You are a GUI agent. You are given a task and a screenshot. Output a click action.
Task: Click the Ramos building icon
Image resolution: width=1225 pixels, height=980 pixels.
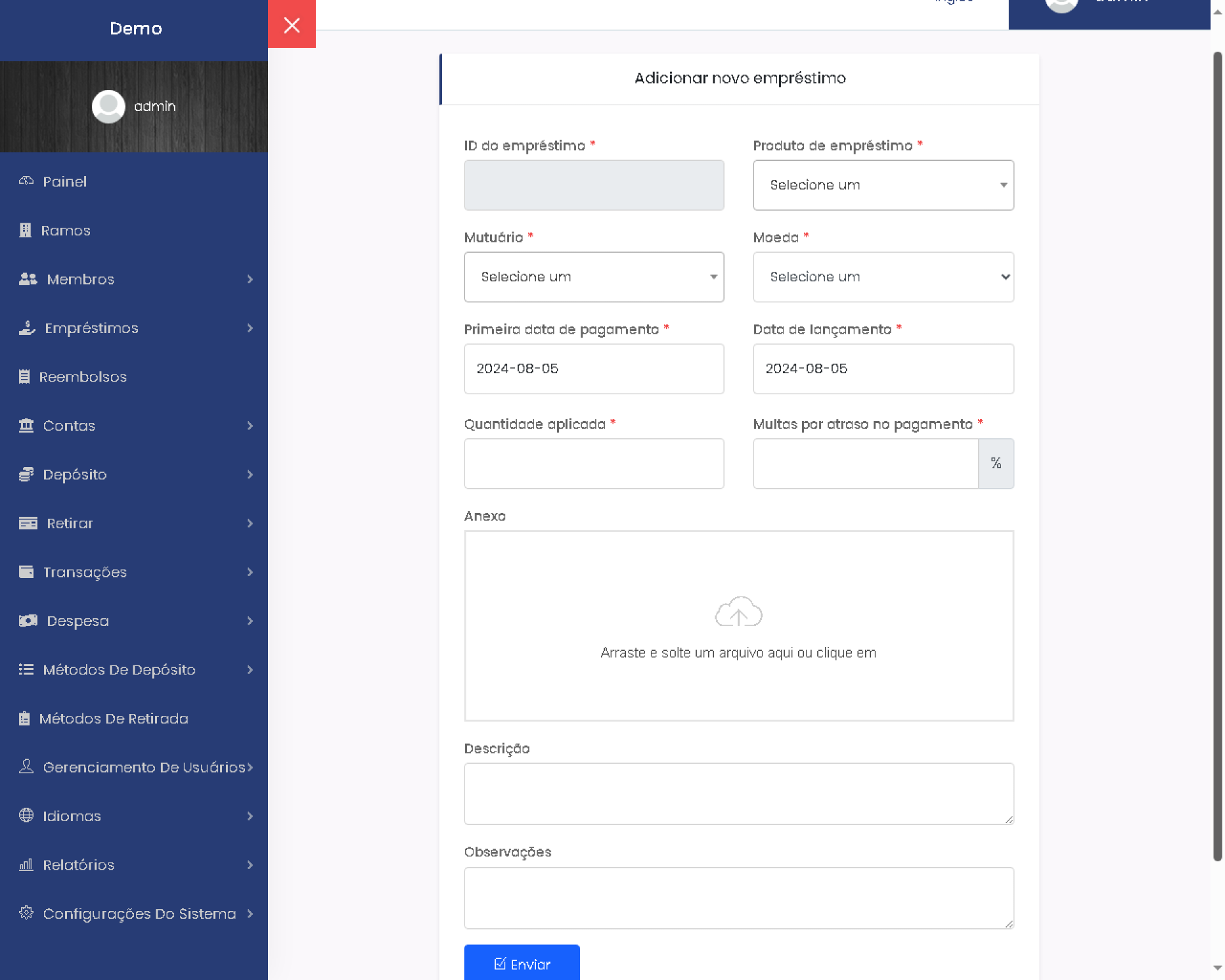pyautogui.click(x=25, y=230)
